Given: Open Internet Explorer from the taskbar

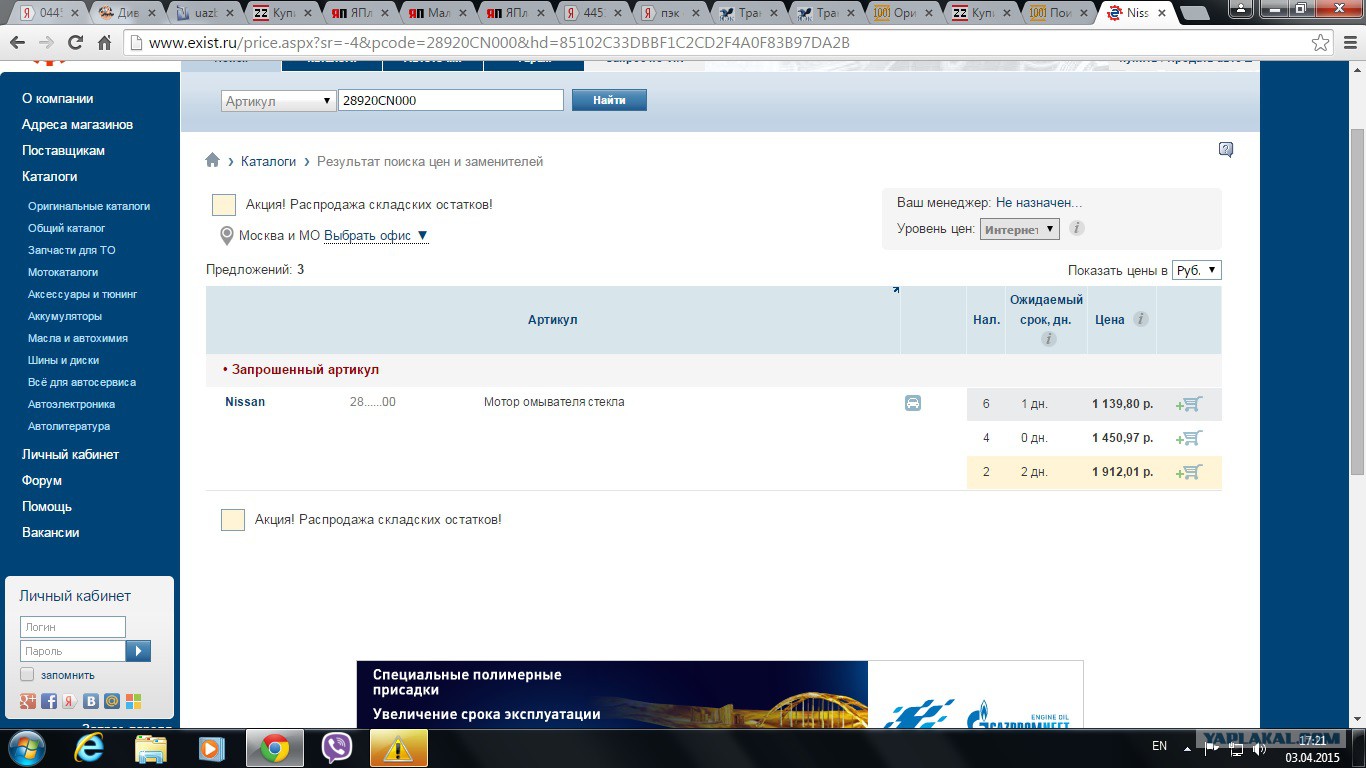Looking at the screenshot, I should (x=90, y=748).
